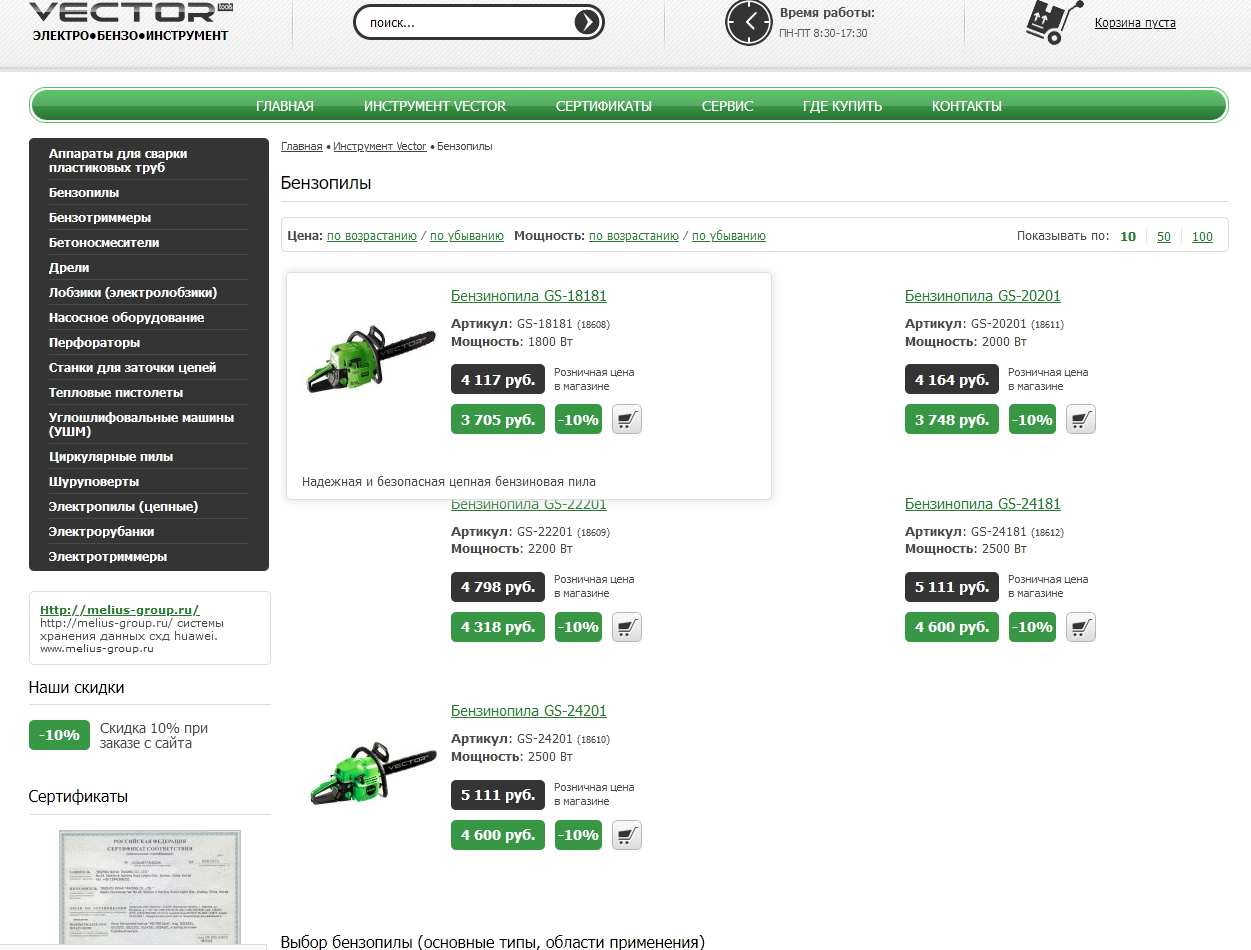Add GS-20201 chainsaw to cart
The image size is (1251, 950).
click(1081, 420)
